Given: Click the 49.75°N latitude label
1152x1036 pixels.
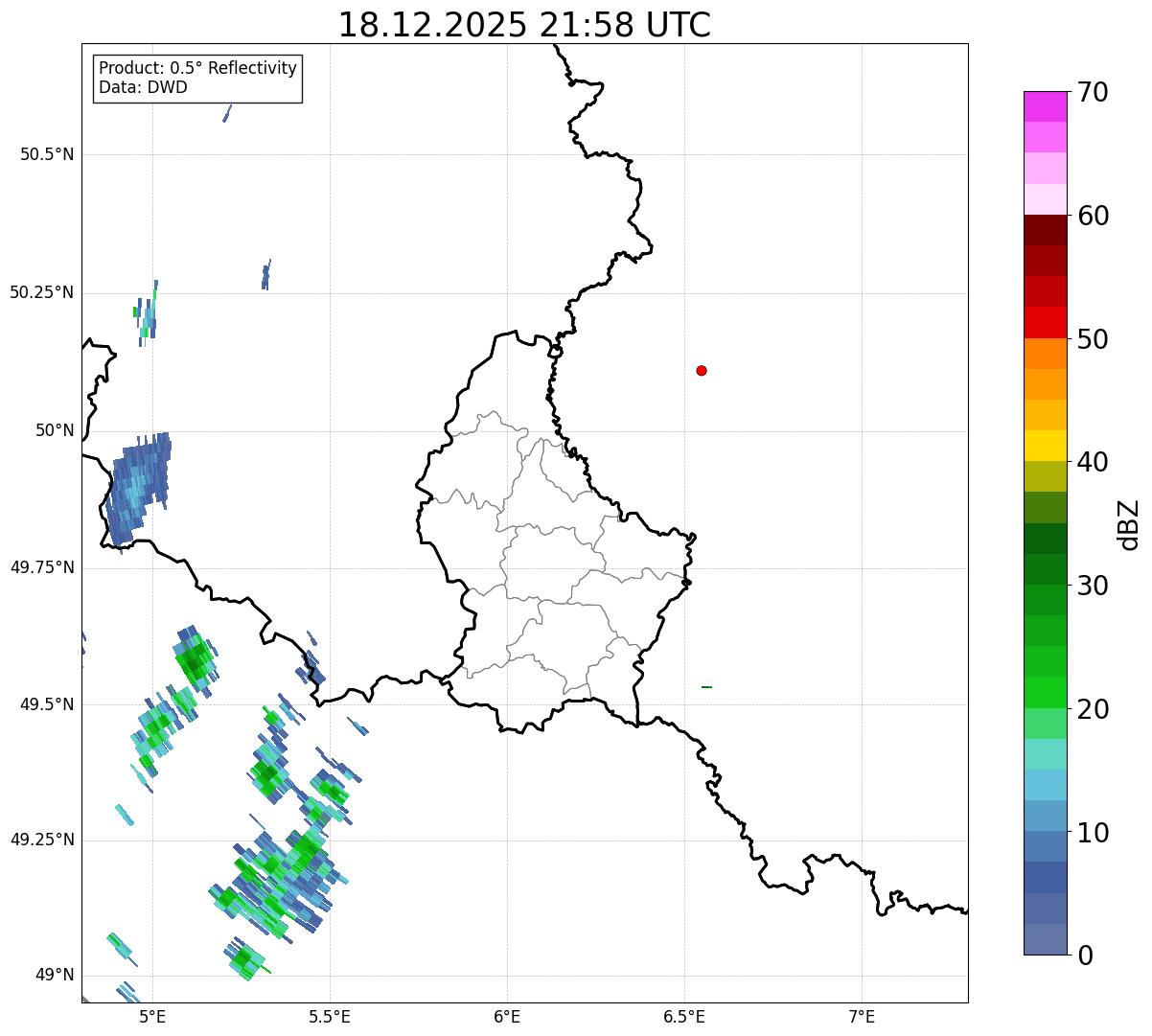Looking at the screenshot, I should [x=41, y=567].
